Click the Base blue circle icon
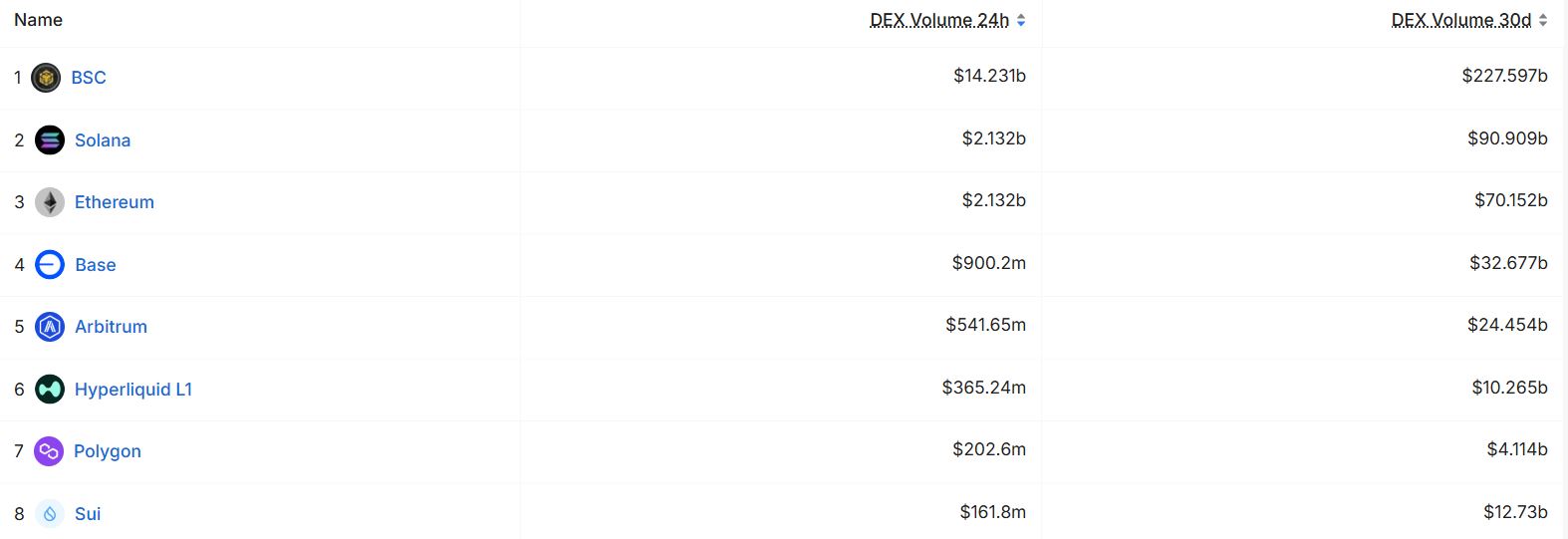1568x539 pixels. point(50,265)
